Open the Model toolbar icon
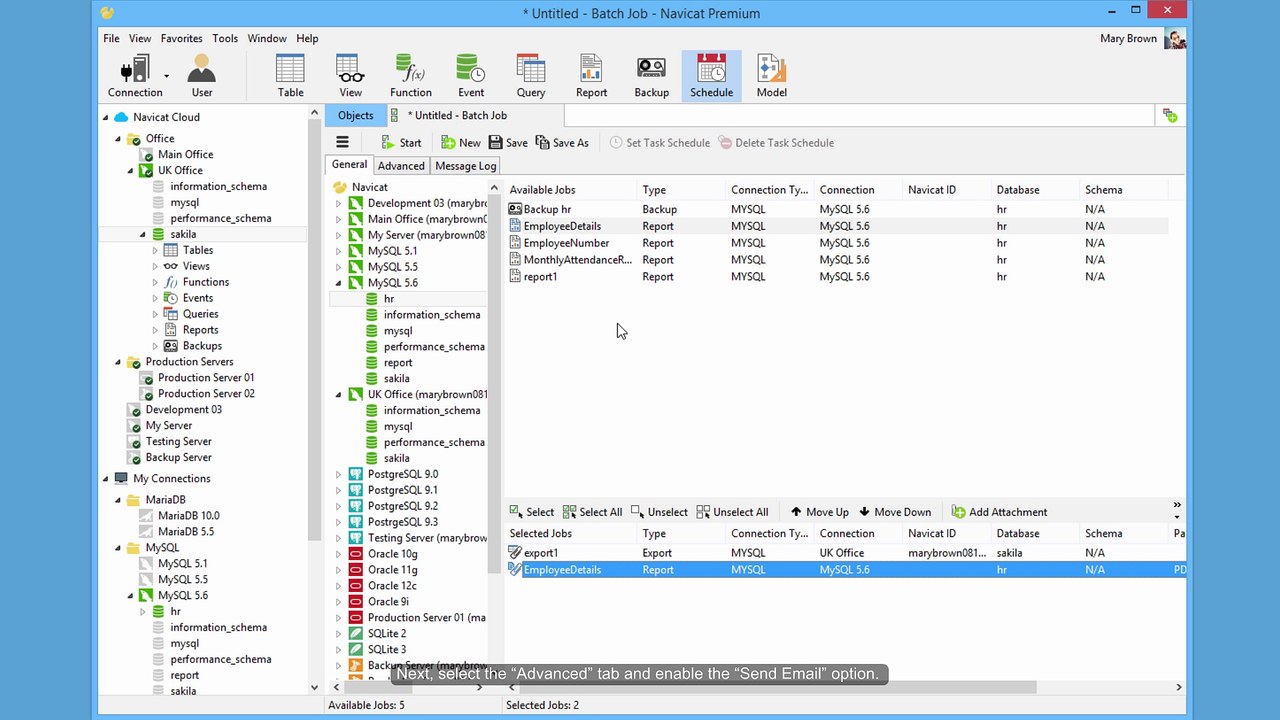The width and height of the screenshot is (1280, 720). pyautogui.click(x=771, y=76)
